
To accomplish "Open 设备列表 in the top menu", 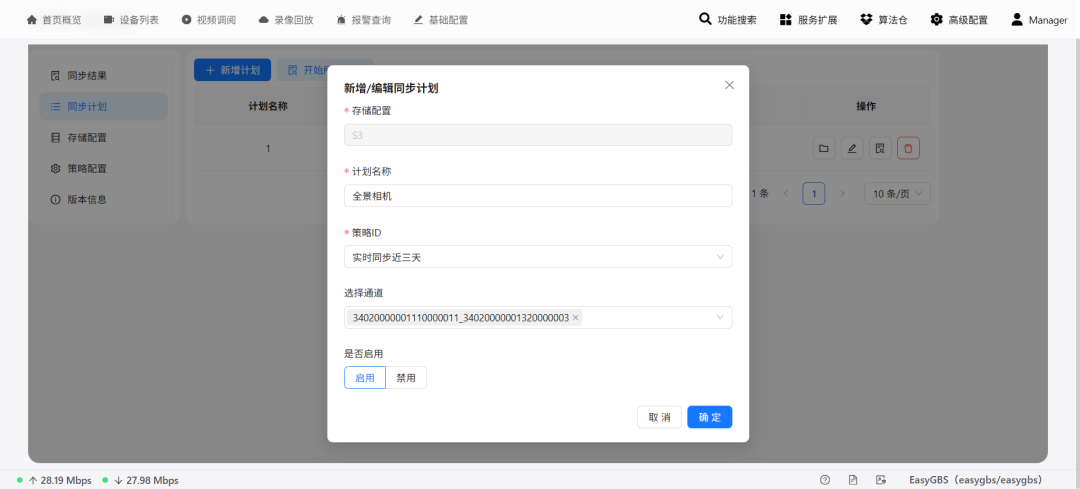I will click(139, 20).
